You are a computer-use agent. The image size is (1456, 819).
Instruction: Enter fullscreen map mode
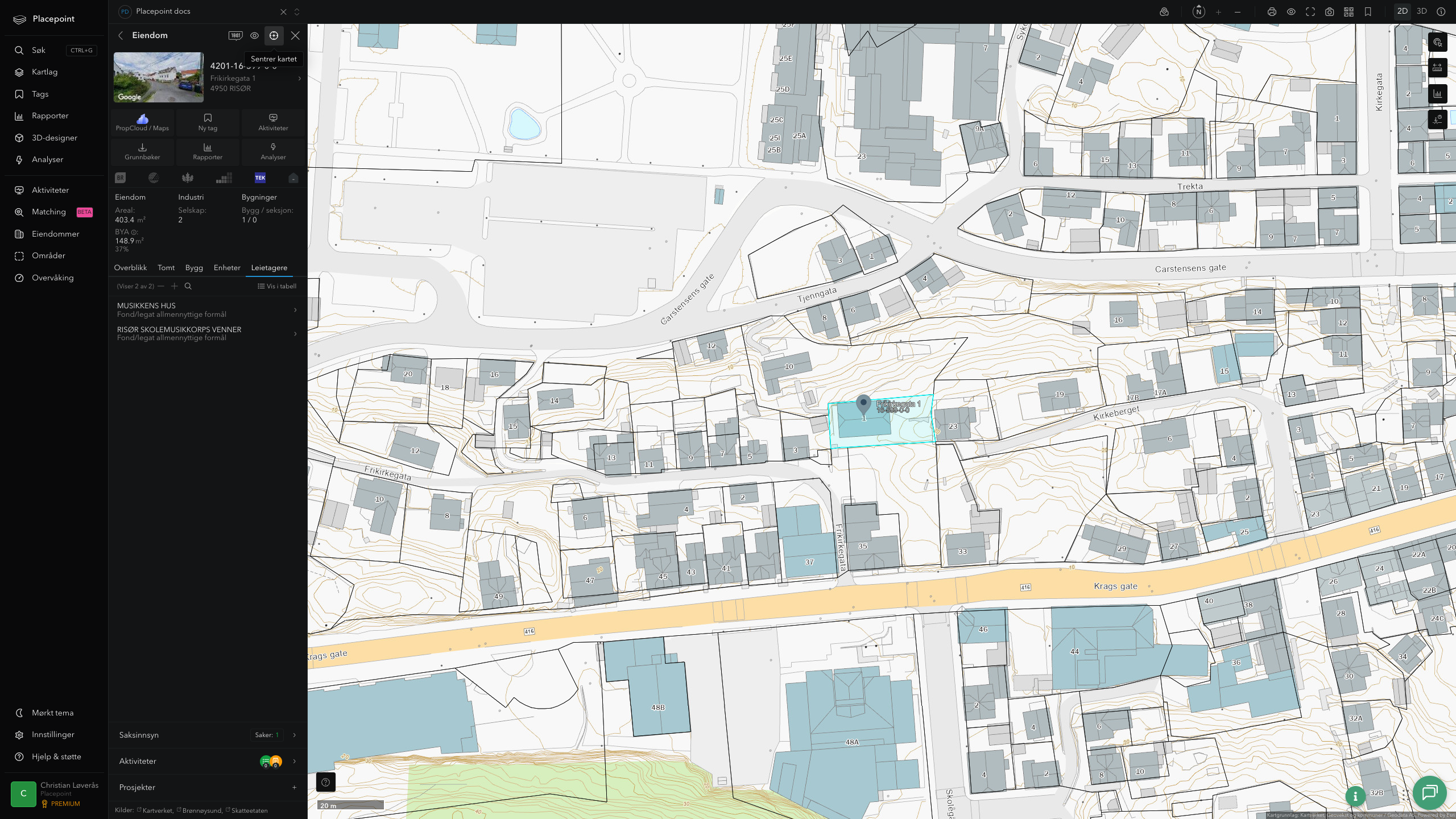pyautogui.click(x=1310, y=11)
